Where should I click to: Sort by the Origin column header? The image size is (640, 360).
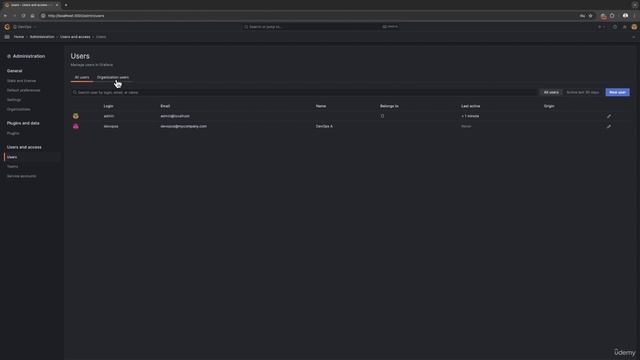pyautogui.click(x=549, y=106)
